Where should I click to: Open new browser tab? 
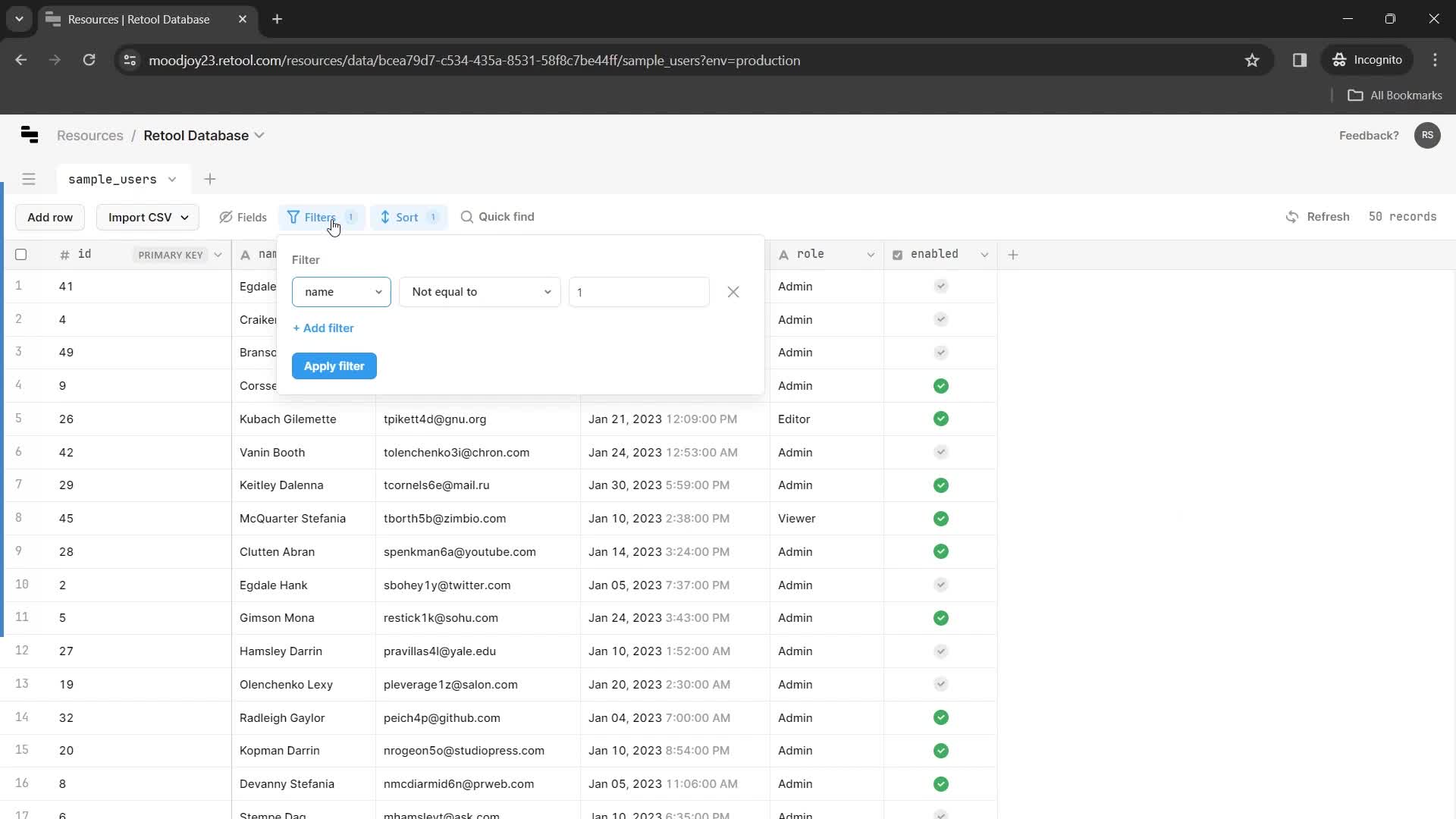278,19
